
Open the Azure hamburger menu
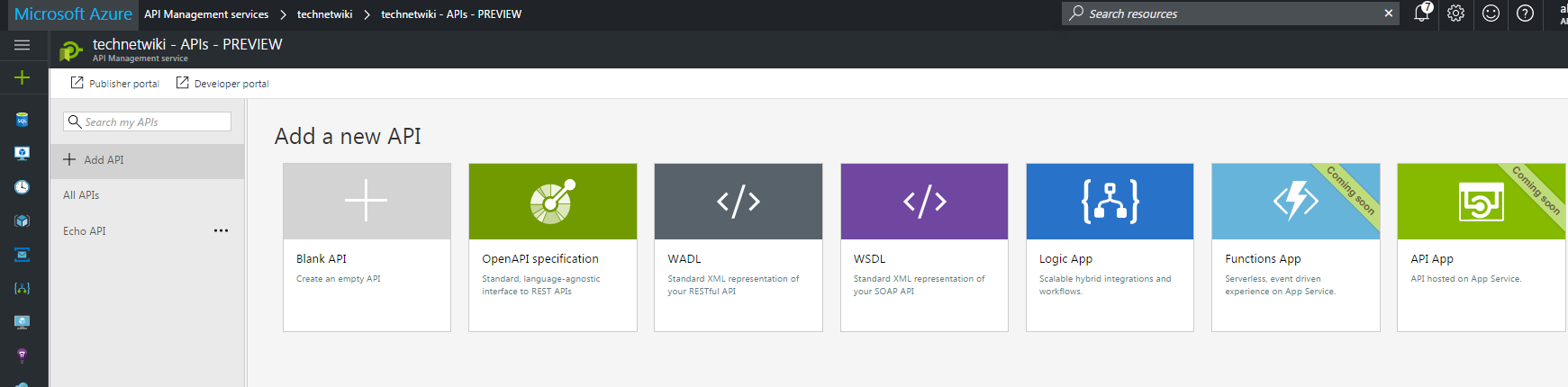(23, 45)
